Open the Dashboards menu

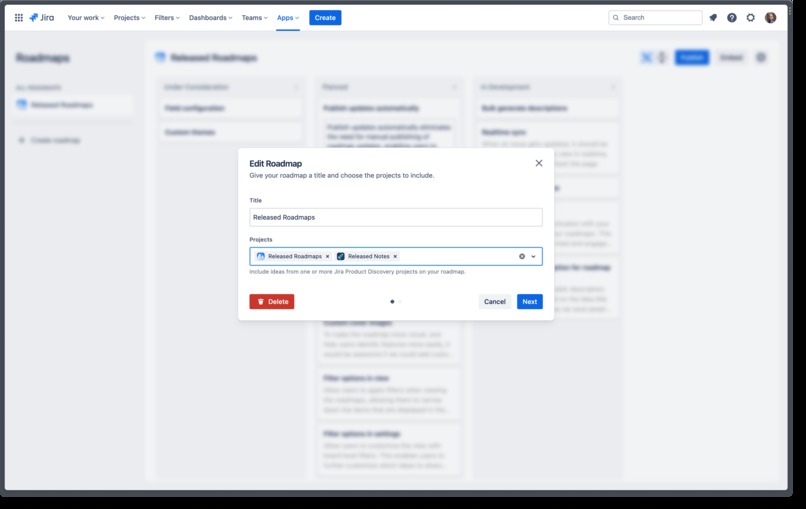[210, 17]
